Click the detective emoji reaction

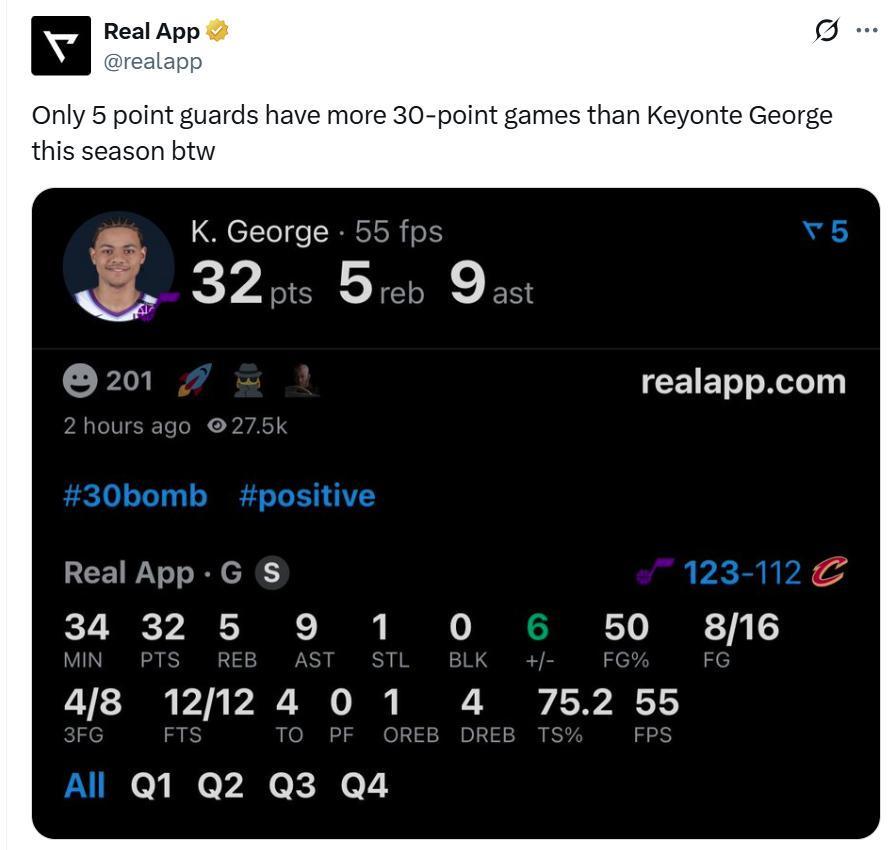[x=247, y=380]
